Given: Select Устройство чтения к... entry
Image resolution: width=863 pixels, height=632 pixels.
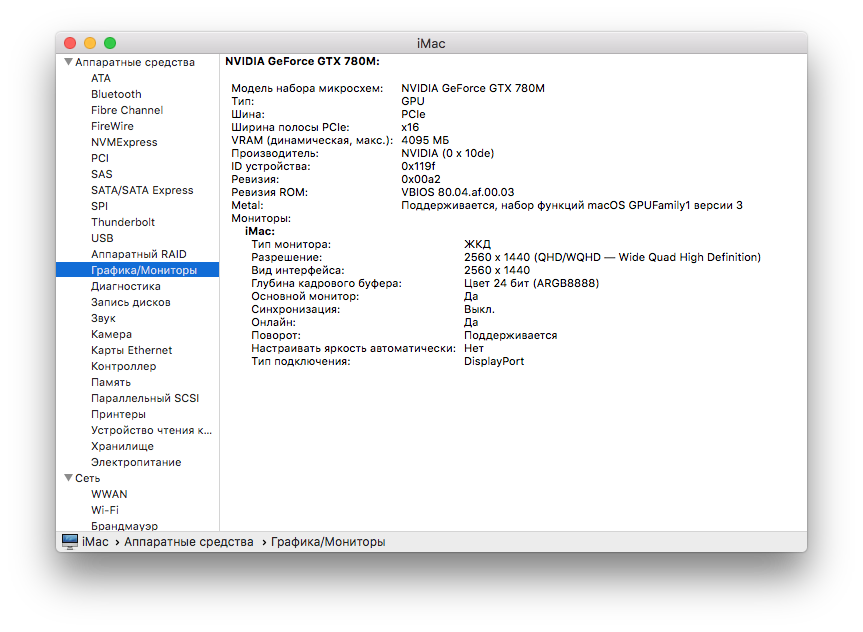Looking at the screenshot, I should 151,430.
